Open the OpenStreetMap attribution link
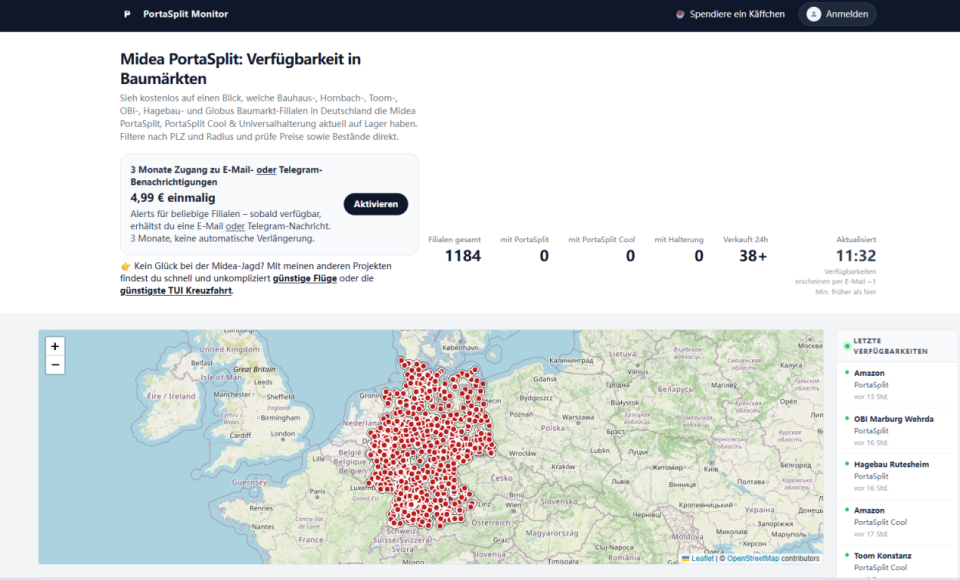 click(752, 558)
